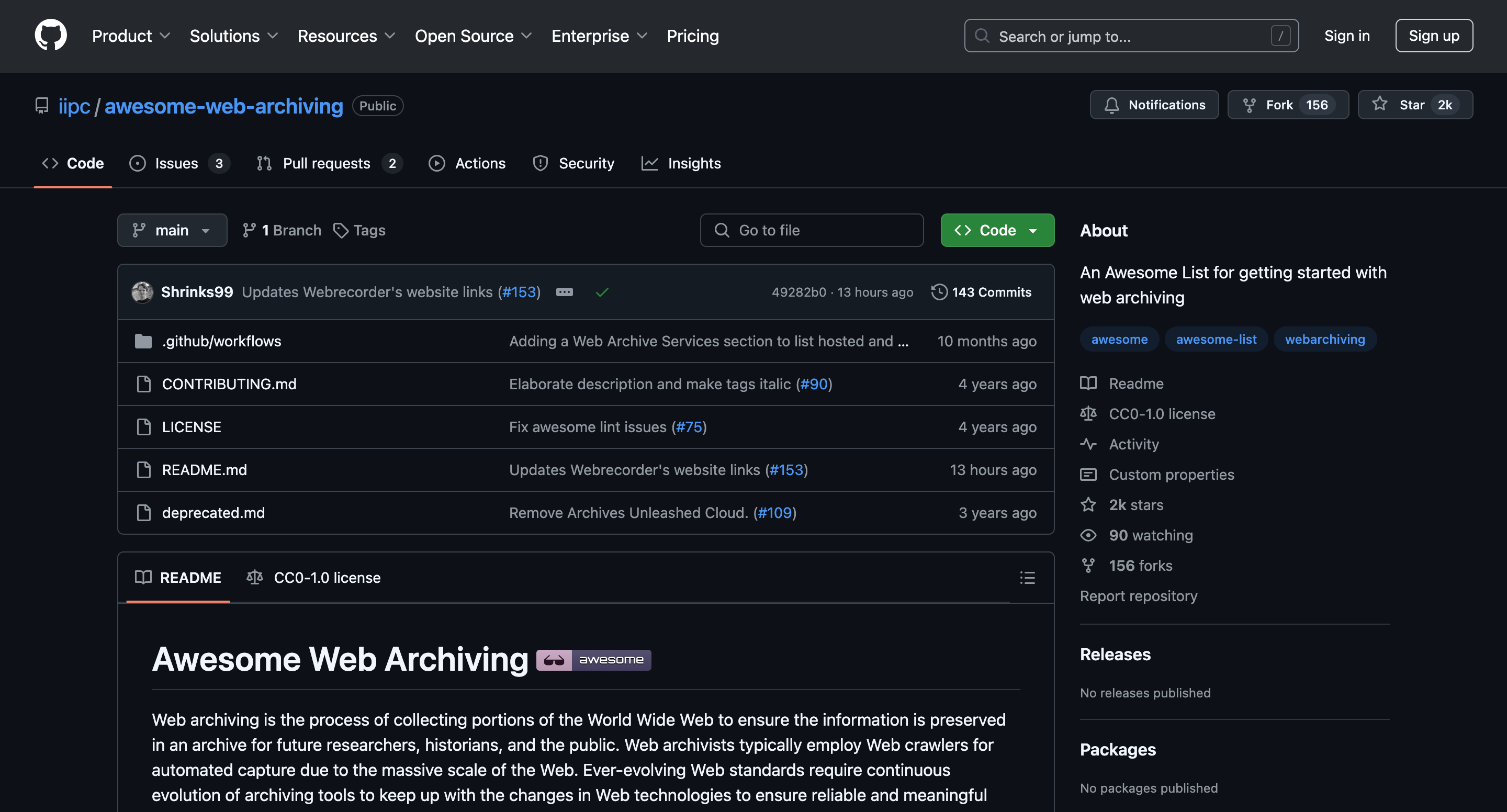1507x812 pixels.
Task: Open the Insights tab
Action: point(681,163)
